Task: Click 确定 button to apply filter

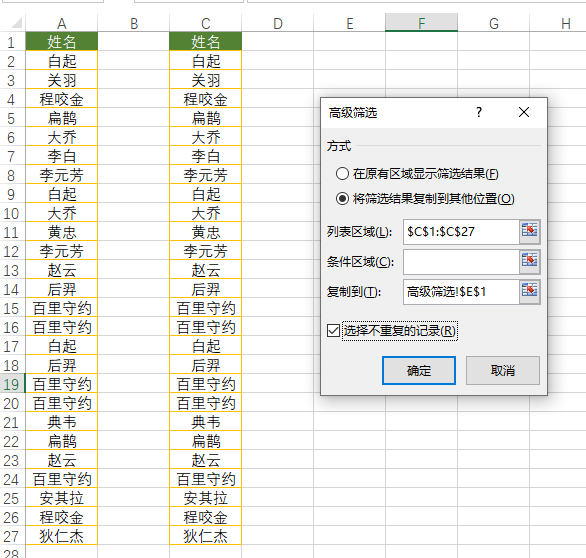Action: 419,370
